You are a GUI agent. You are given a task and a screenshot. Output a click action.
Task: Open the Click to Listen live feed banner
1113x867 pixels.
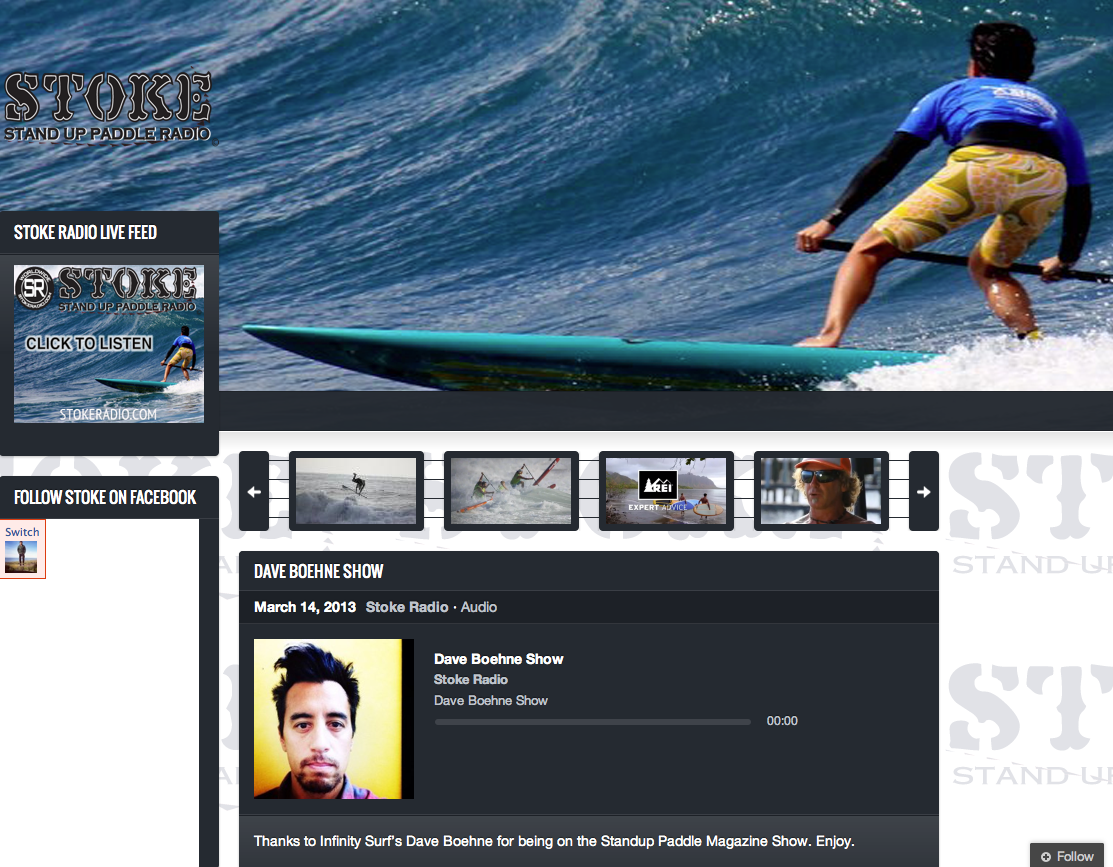point(109,344)
